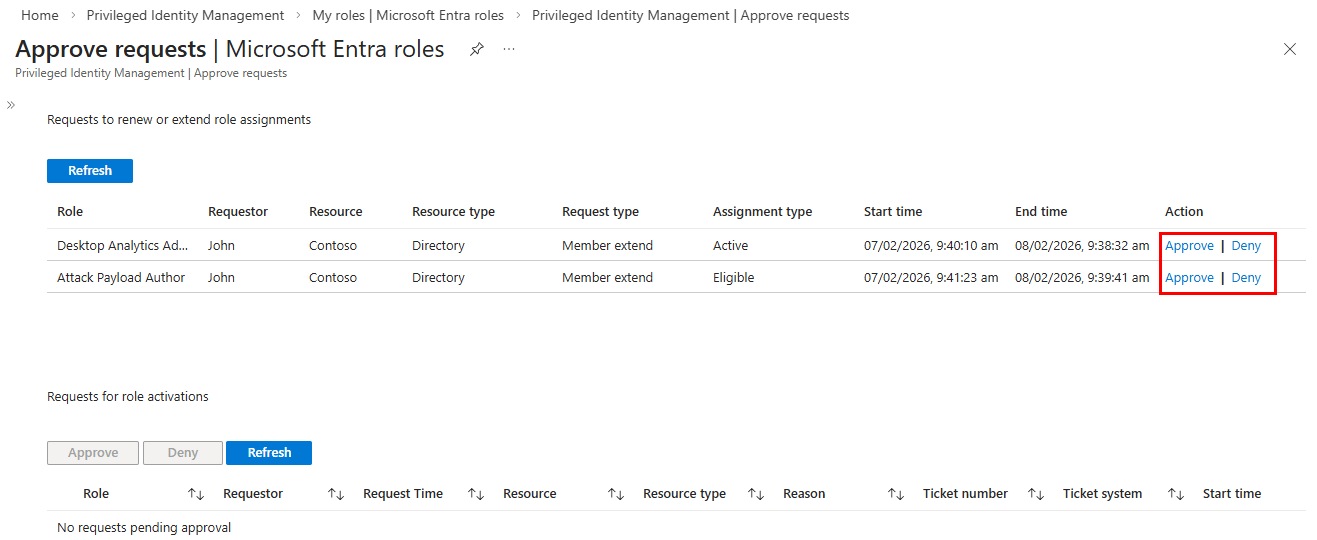Click the Active assignment type cell
The height and width of the screenshot is (540, 1317).
(x=730, y=246)
